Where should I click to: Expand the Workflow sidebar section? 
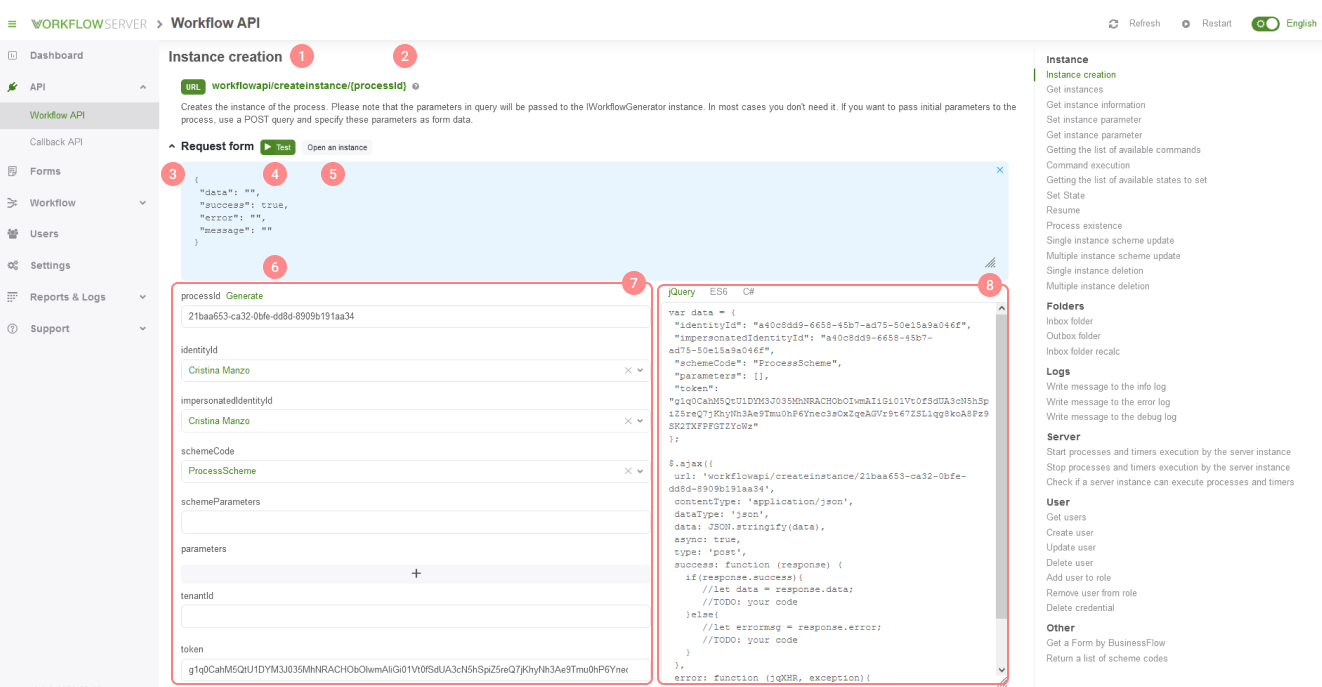tap(143, 203)
